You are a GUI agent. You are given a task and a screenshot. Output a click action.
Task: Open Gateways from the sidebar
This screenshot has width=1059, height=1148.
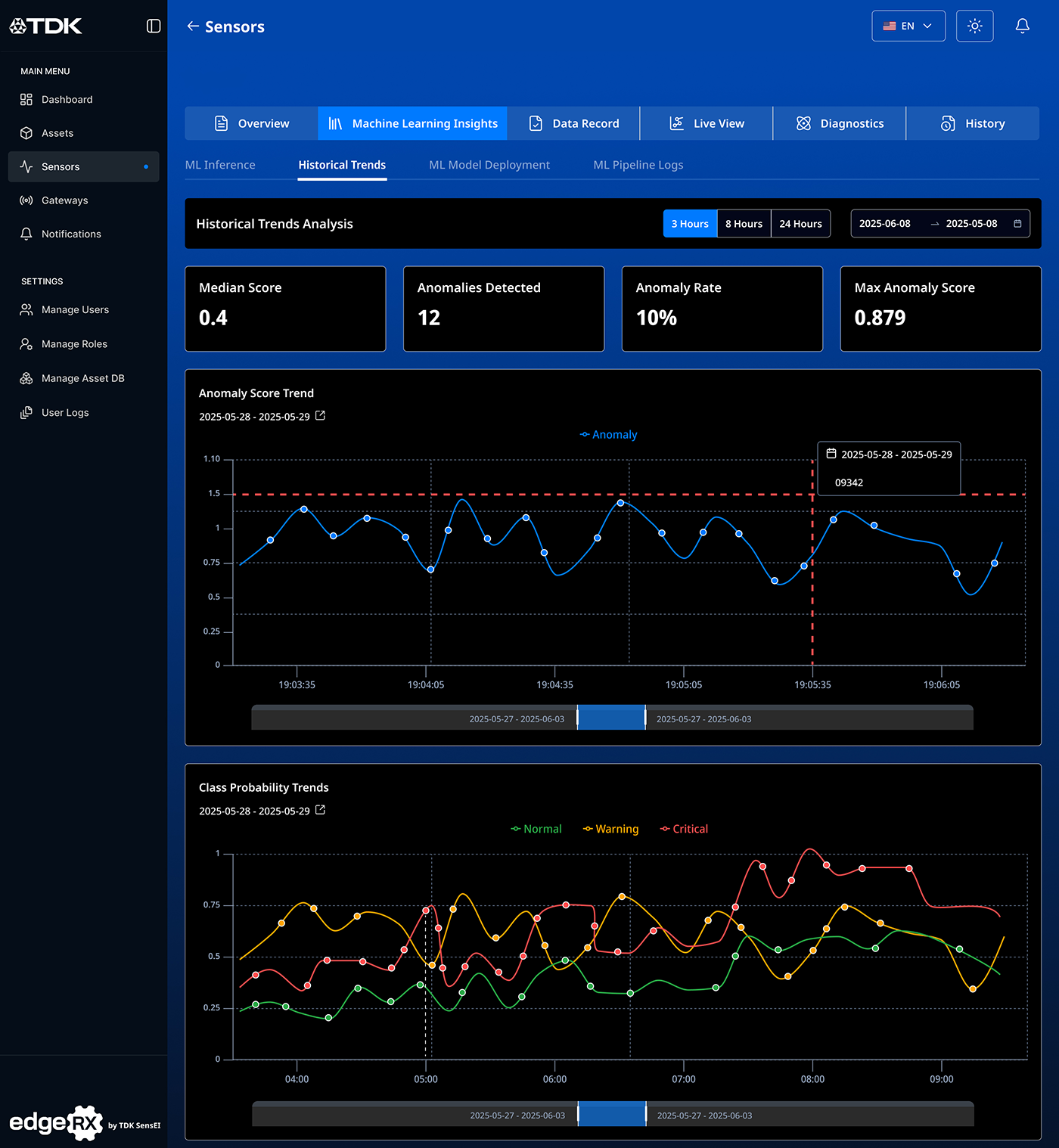tap(64, 200)
